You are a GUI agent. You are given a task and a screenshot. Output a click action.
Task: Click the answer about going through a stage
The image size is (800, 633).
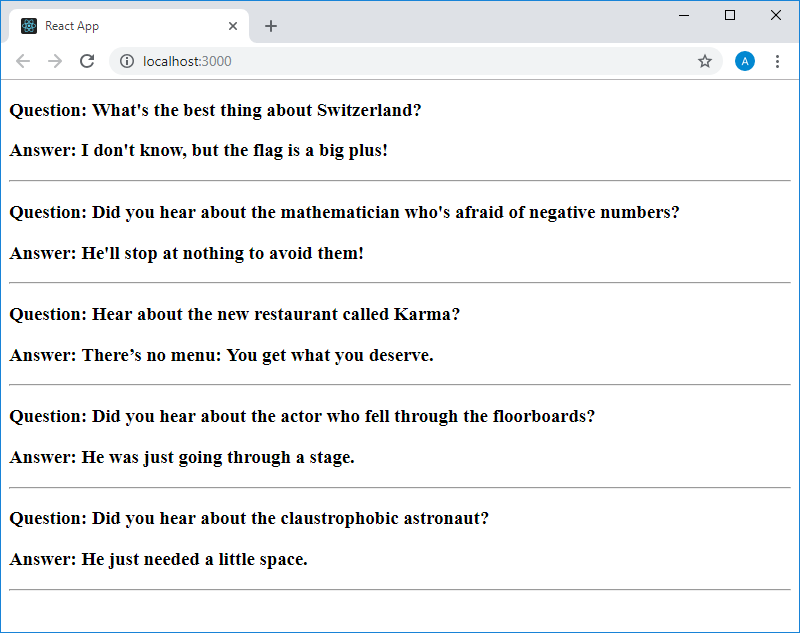click(182, 457)
